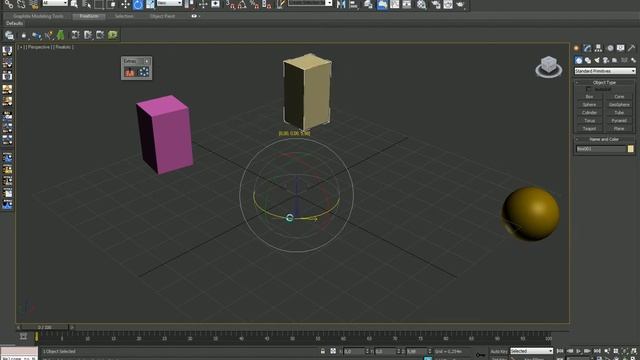The image size is (640, 360).
Task: Open the Display tab in command panel
Action: pos(620,48)
